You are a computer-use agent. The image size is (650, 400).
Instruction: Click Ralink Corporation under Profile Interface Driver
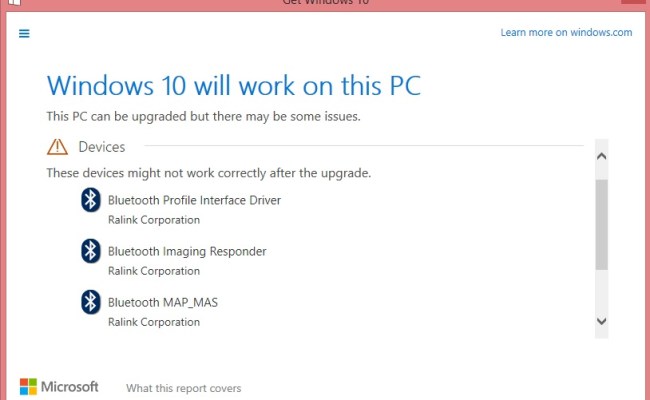click(154, 220)
